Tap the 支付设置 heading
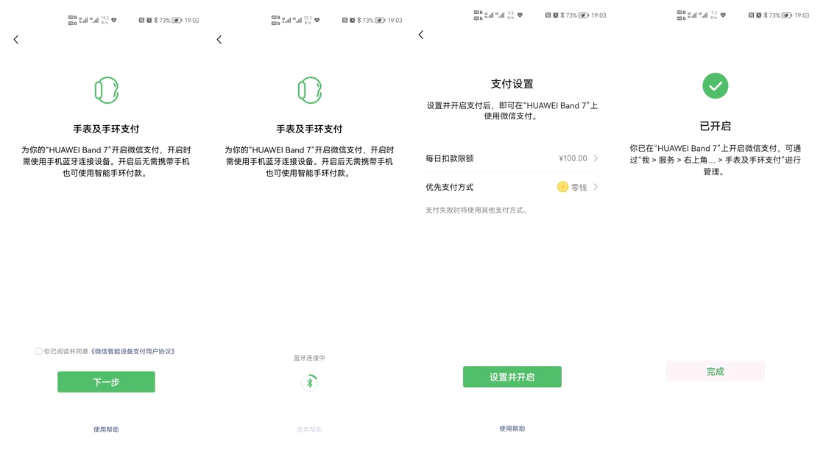 click(x=512, y=84)
